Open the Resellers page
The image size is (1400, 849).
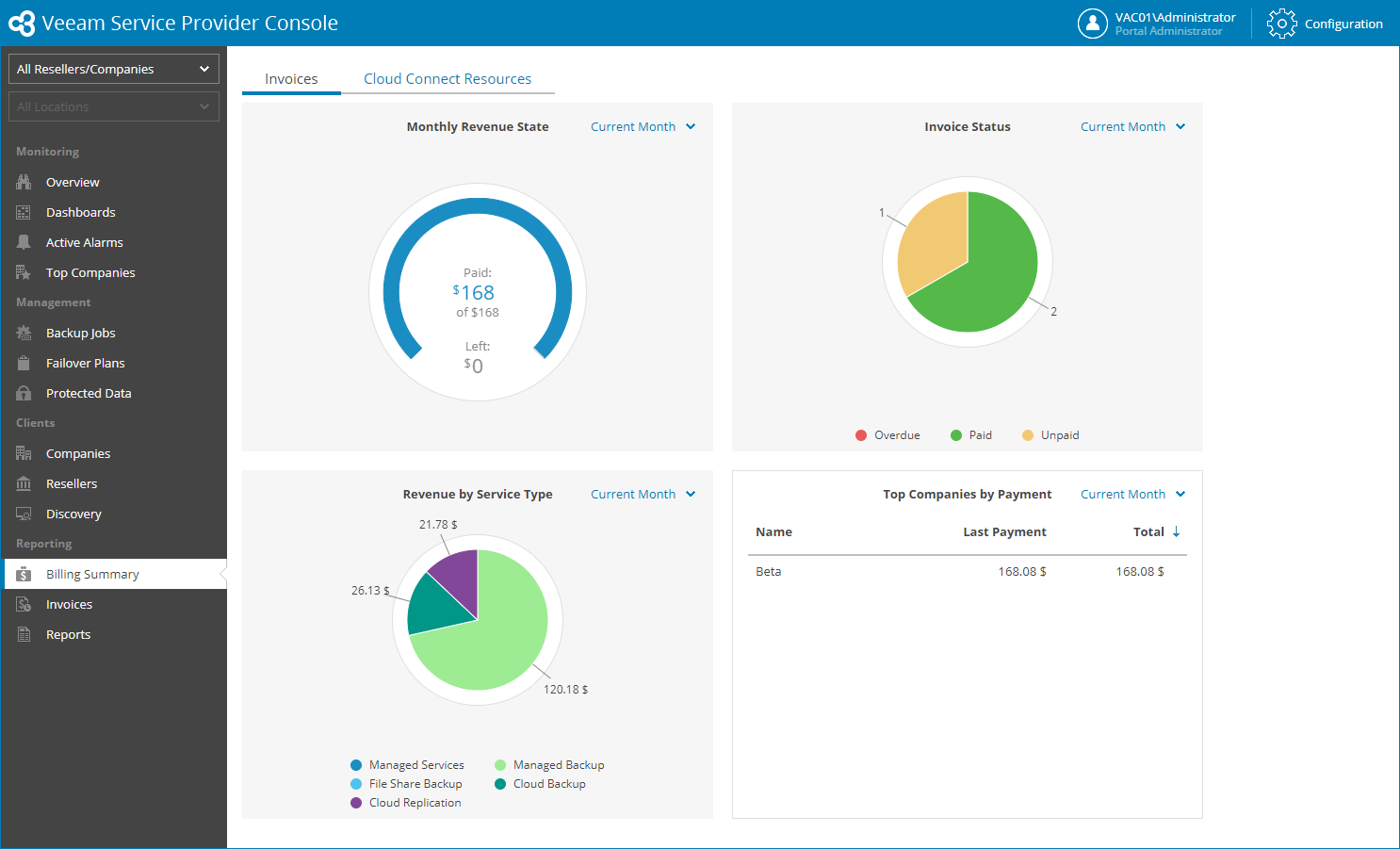[x=114, y=483]
